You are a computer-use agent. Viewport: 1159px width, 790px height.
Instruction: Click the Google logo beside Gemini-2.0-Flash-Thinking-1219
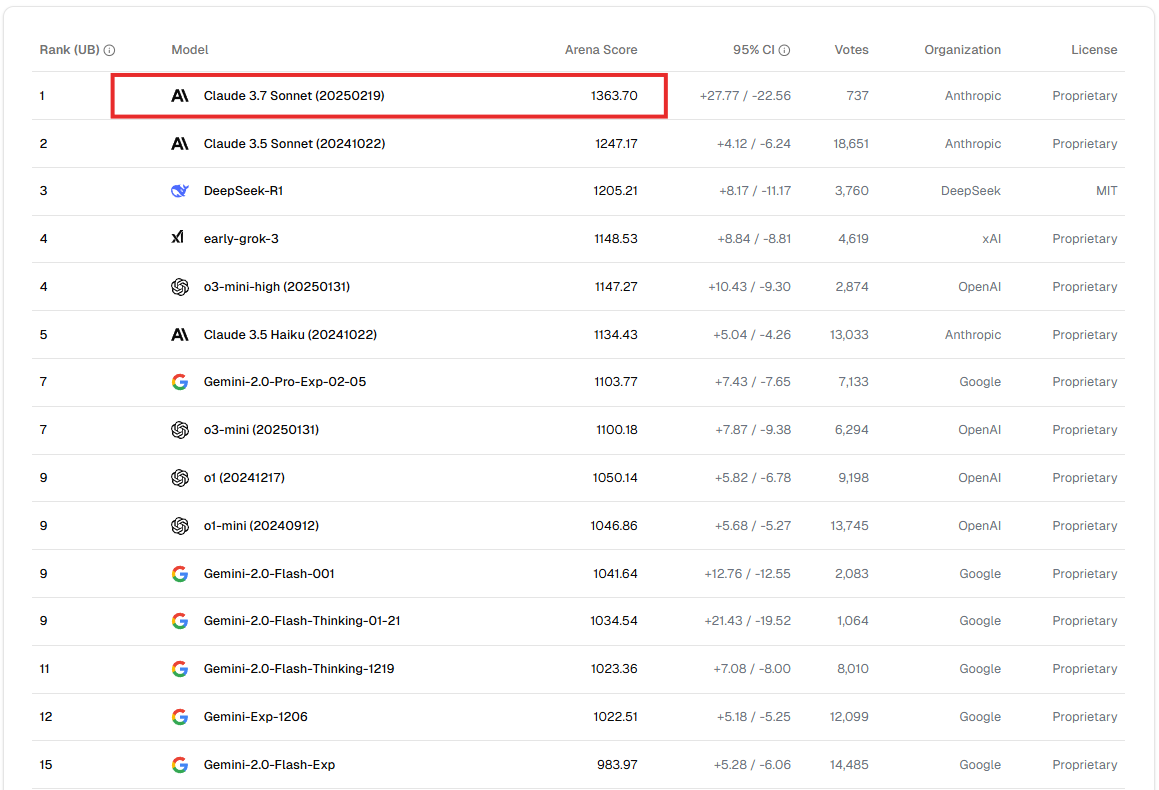180,669
